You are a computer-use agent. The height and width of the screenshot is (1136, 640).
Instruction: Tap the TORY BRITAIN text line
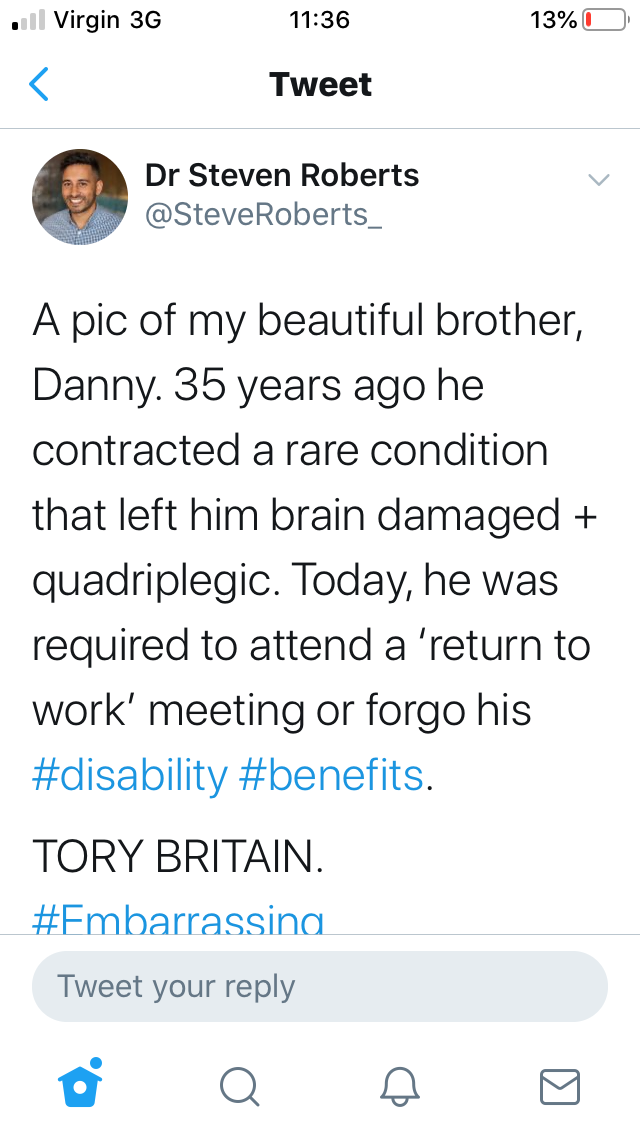[178, 857]
